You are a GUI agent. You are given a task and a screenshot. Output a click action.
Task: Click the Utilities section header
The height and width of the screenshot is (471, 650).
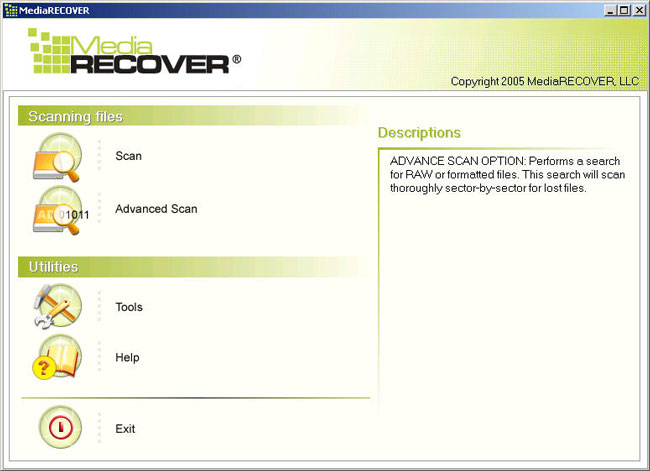pos(194,267)
